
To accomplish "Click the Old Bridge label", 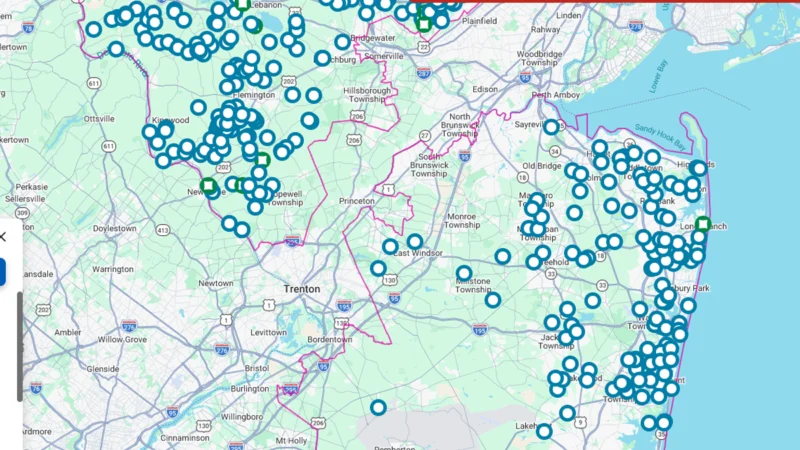I will (x=542, y=166).
